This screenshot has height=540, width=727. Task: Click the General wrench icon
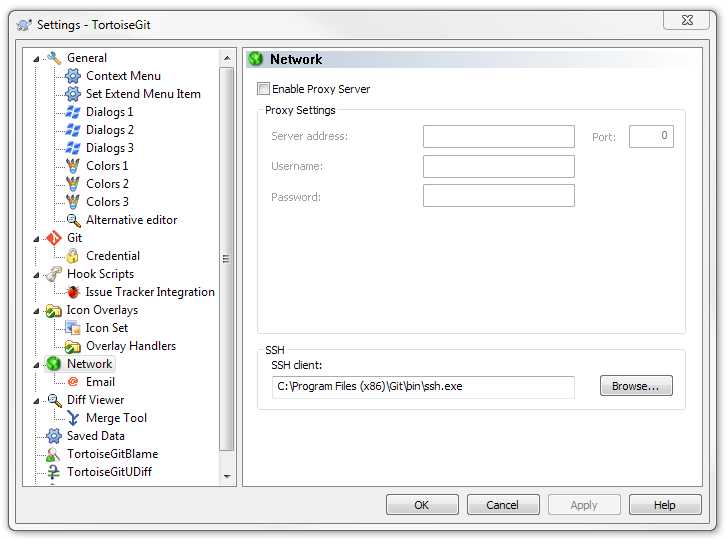[54, 58]
